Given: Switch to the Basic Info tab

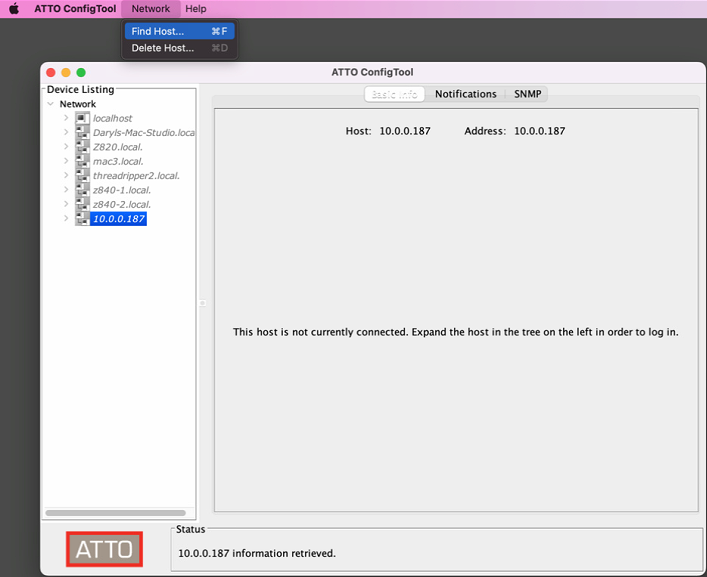Looking at the screenshot, I should (x=395, y=94).
